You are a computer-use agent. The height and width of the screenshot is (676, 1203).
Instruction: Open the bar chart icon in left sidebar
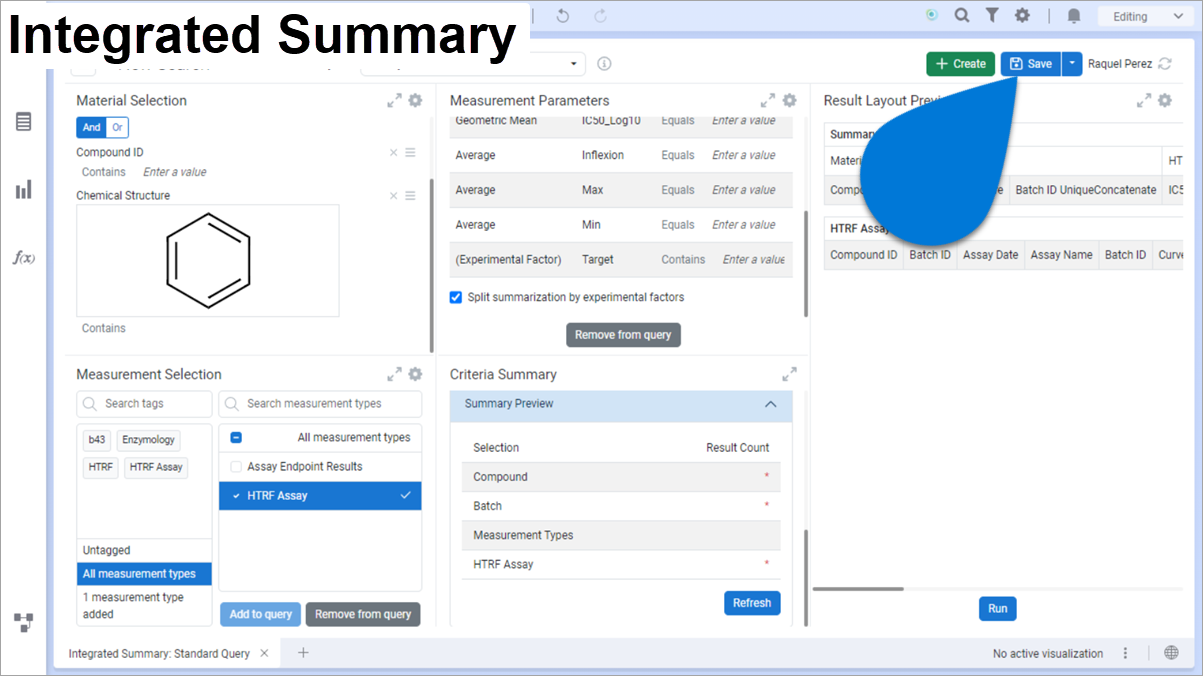tap(24, 189)
